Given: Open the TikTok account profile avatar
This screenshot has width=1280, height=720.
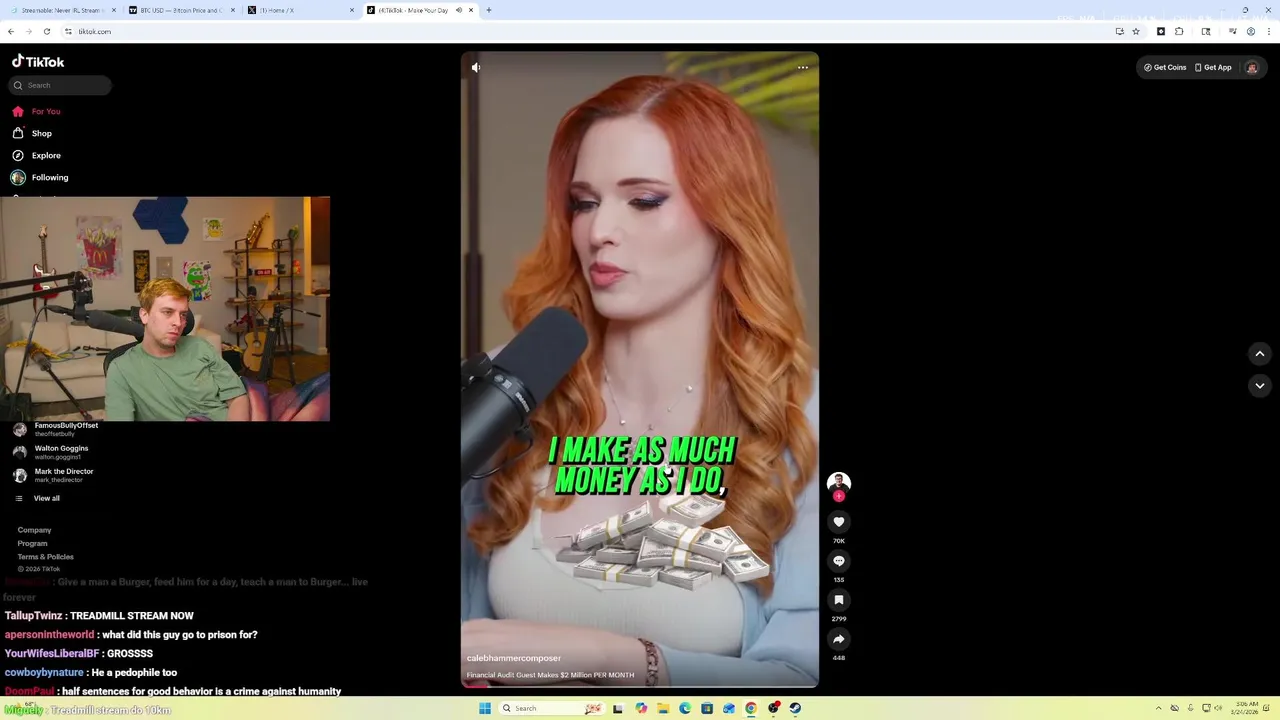Looking at the screenshot, I should [x=1251, y=67].
